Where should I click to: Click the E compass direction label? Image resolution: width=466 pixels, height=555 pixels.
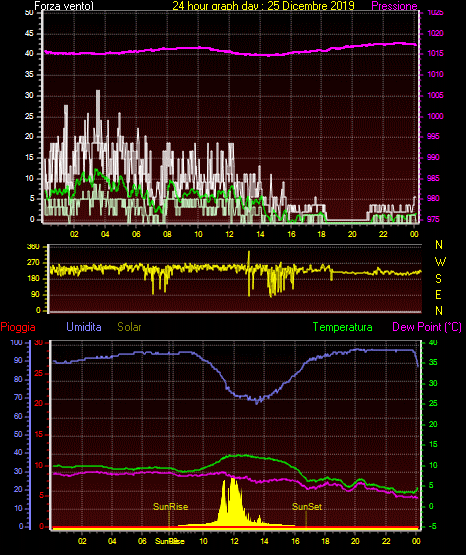[438, 294]
